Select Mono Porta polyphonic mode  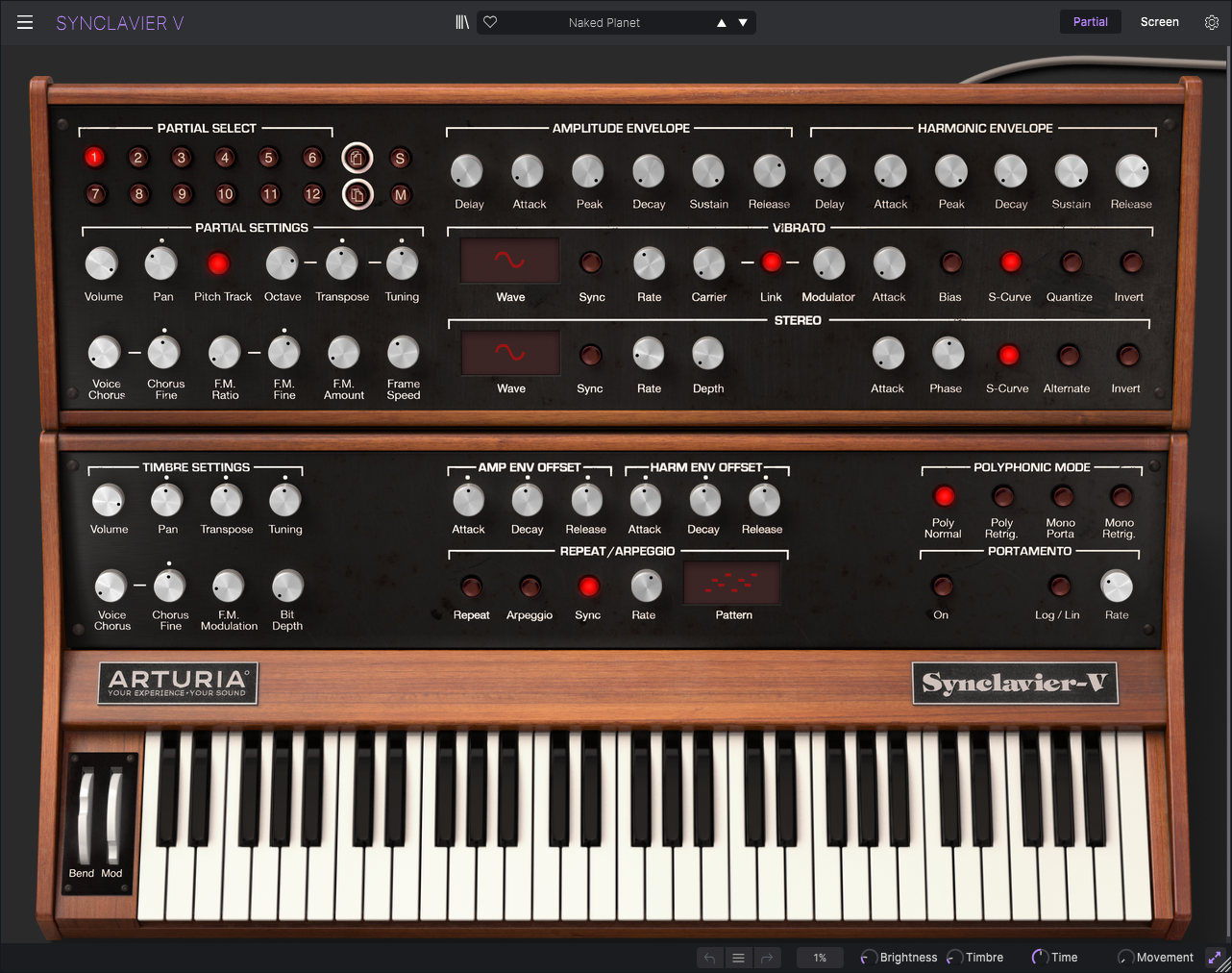click(1062, 496)
